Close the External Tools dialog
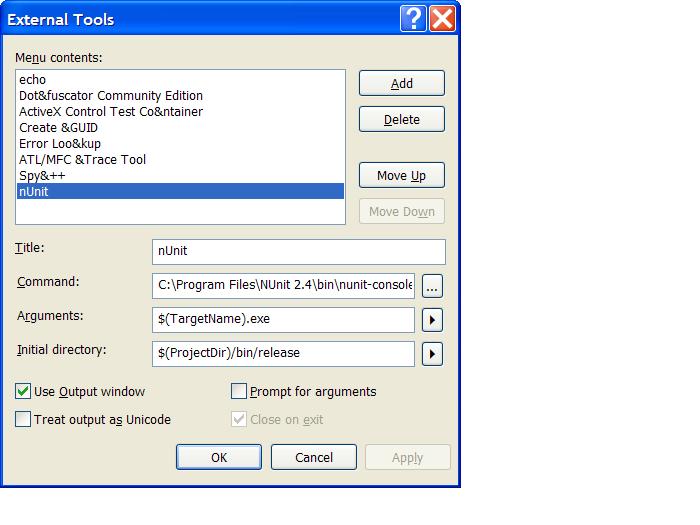Viewport: 700px width, 525px height. click(x=442, y=19)
